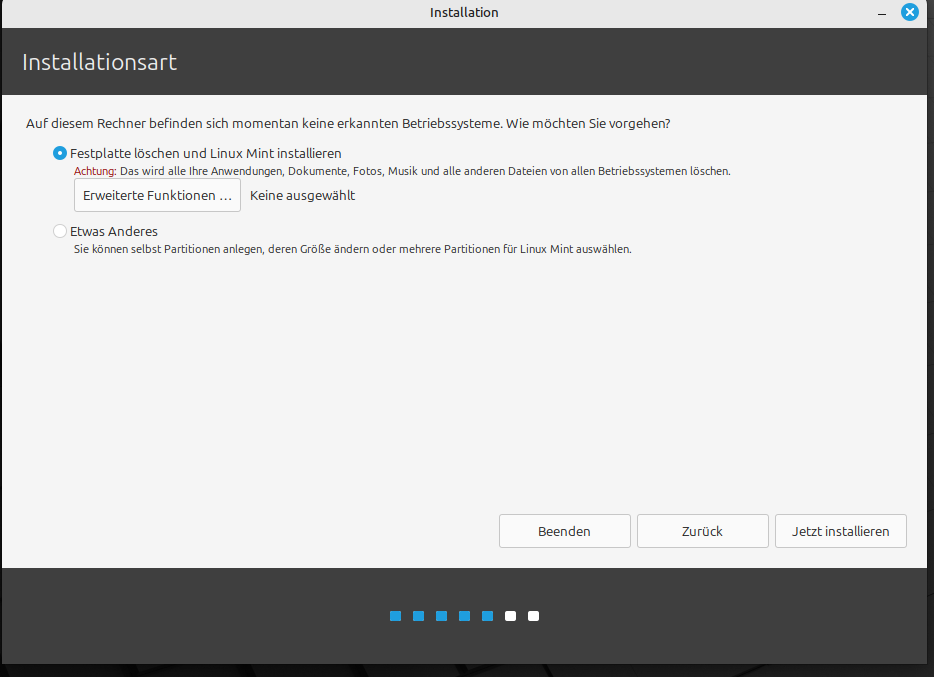Go back with 'Zurück' button

(x=702, y=531)
